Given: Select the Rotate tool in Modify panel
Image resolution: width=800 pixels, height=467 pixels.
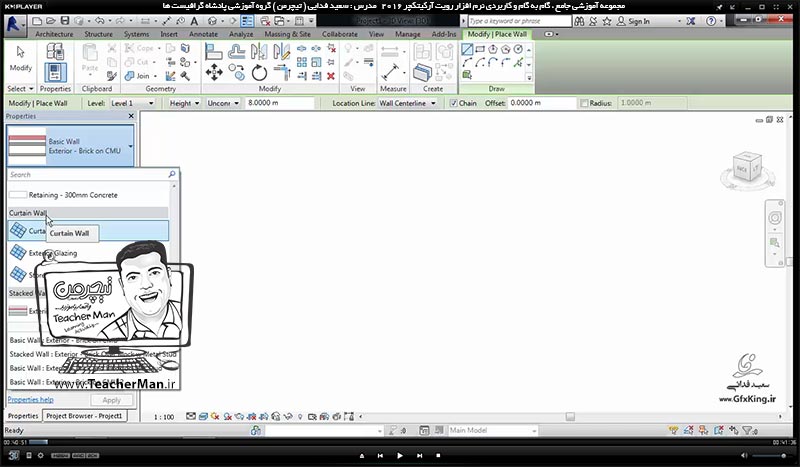Looking at the screenshot, I should (x=259, y=72).
